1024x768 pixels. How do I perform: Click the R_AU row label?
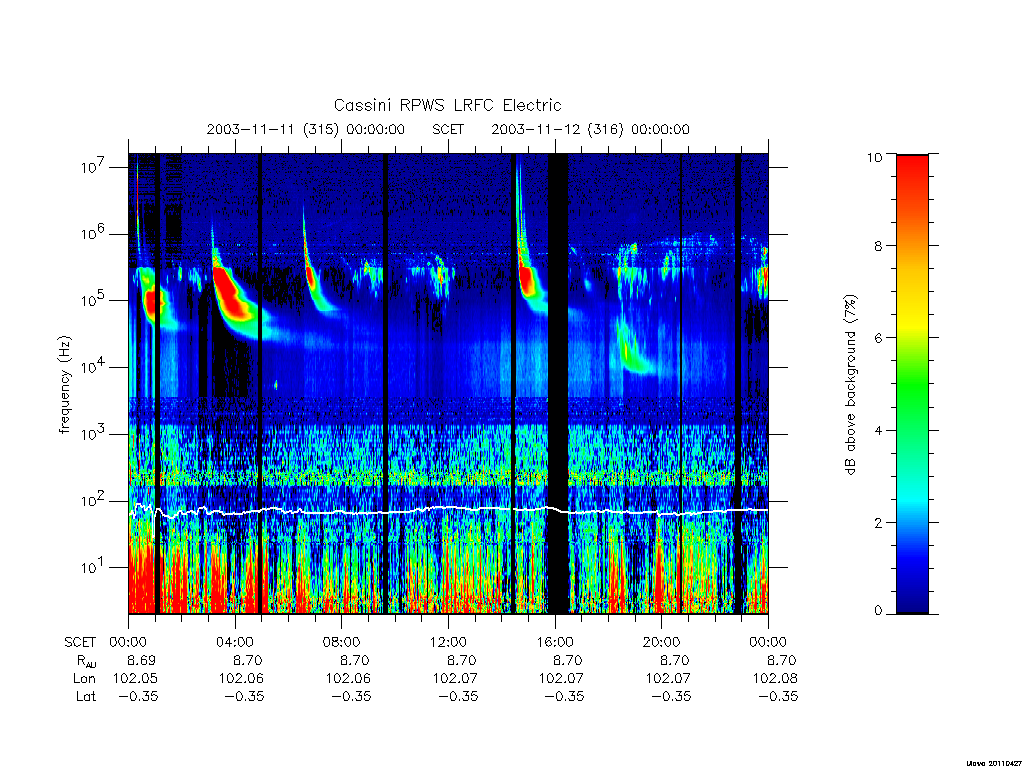click(86, 661)
